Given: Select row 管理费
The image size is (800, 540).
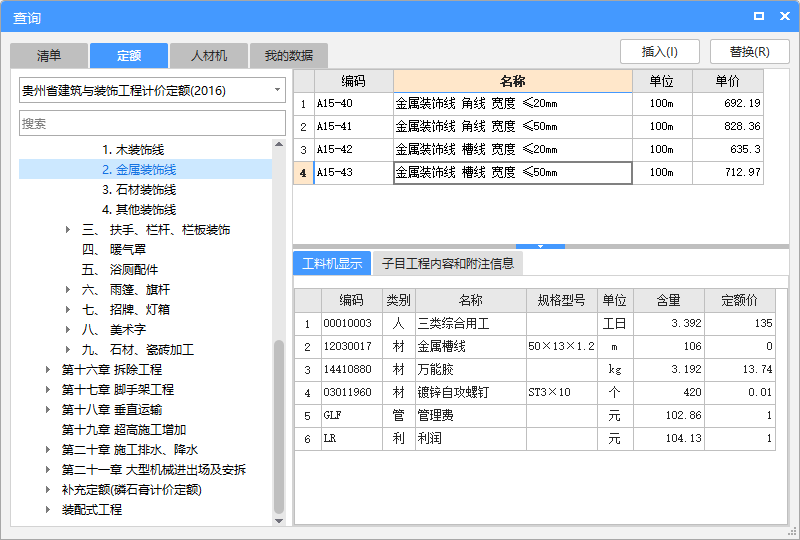Looking at the screenshot, I should coord(535,415).
